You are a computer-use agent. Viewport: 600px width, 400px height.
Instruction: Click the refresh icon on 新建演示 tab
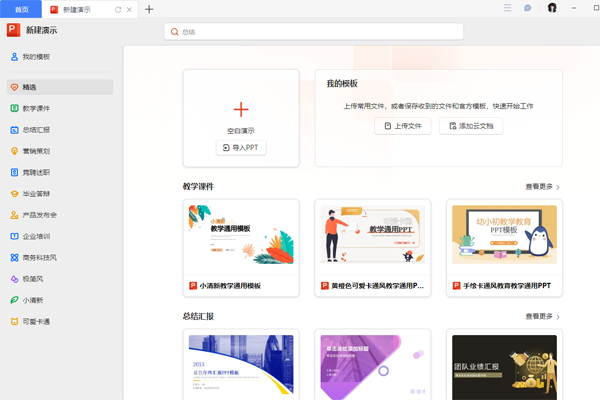tap(118, 9)
